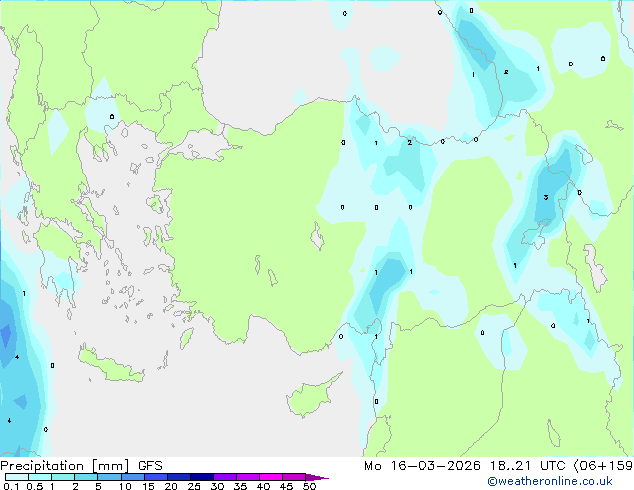Select the 35–40 mm violet legend swatch

pos(248,477)
